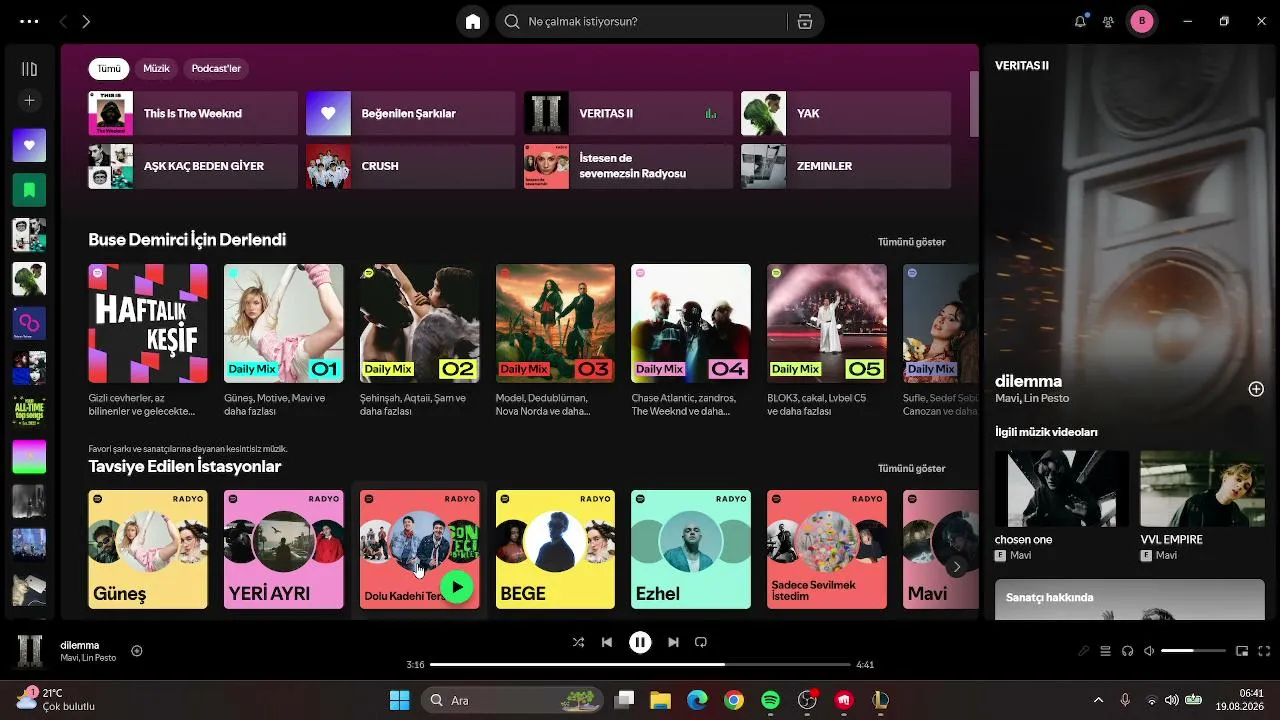1280x720 pixels.
Task: Open the This Is The Weeknd shortcut
Action: tap(193, 113)
